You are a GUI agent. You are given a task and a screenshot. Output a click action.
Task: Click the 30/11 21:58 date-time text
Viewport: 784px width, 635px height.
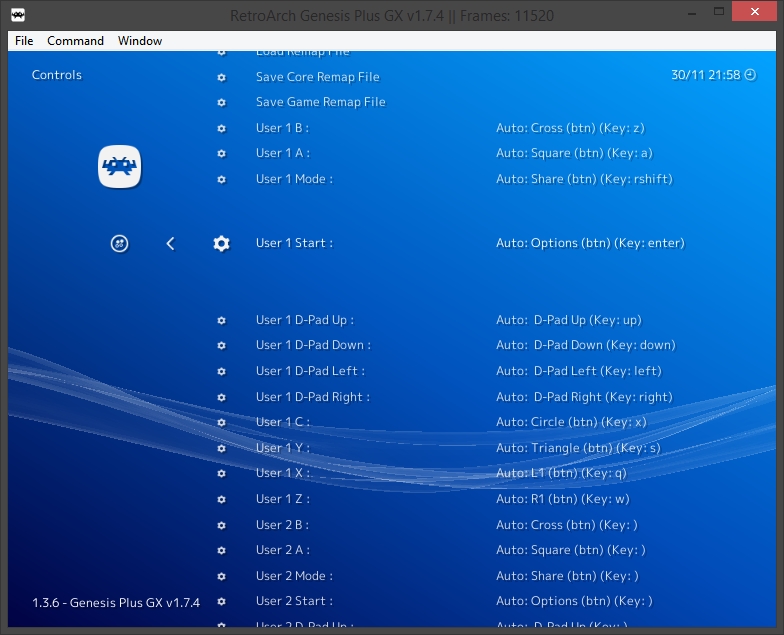pyautogui.click(x=706, y=75)
